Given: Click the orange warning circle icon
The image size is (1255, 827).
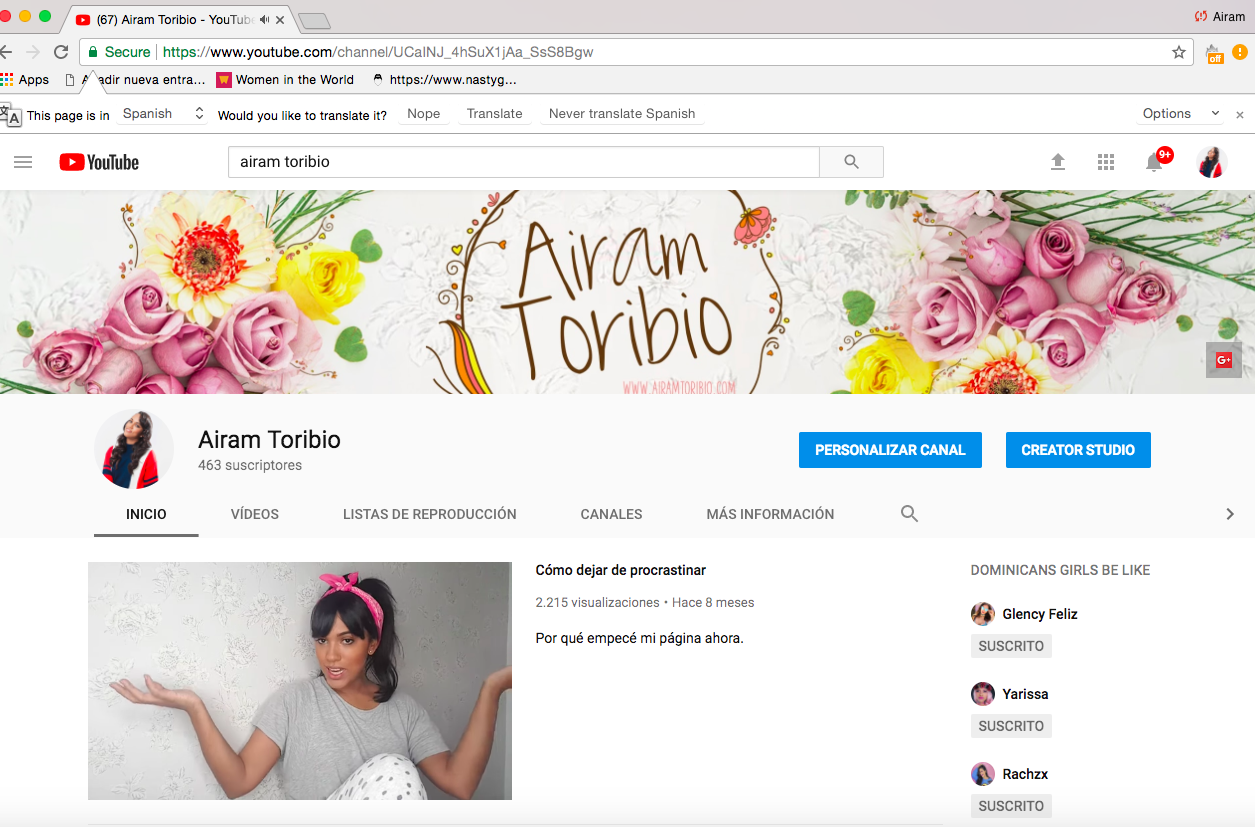Looking at the screenshot, I should pyautogui.click(x=1240, y=52).
